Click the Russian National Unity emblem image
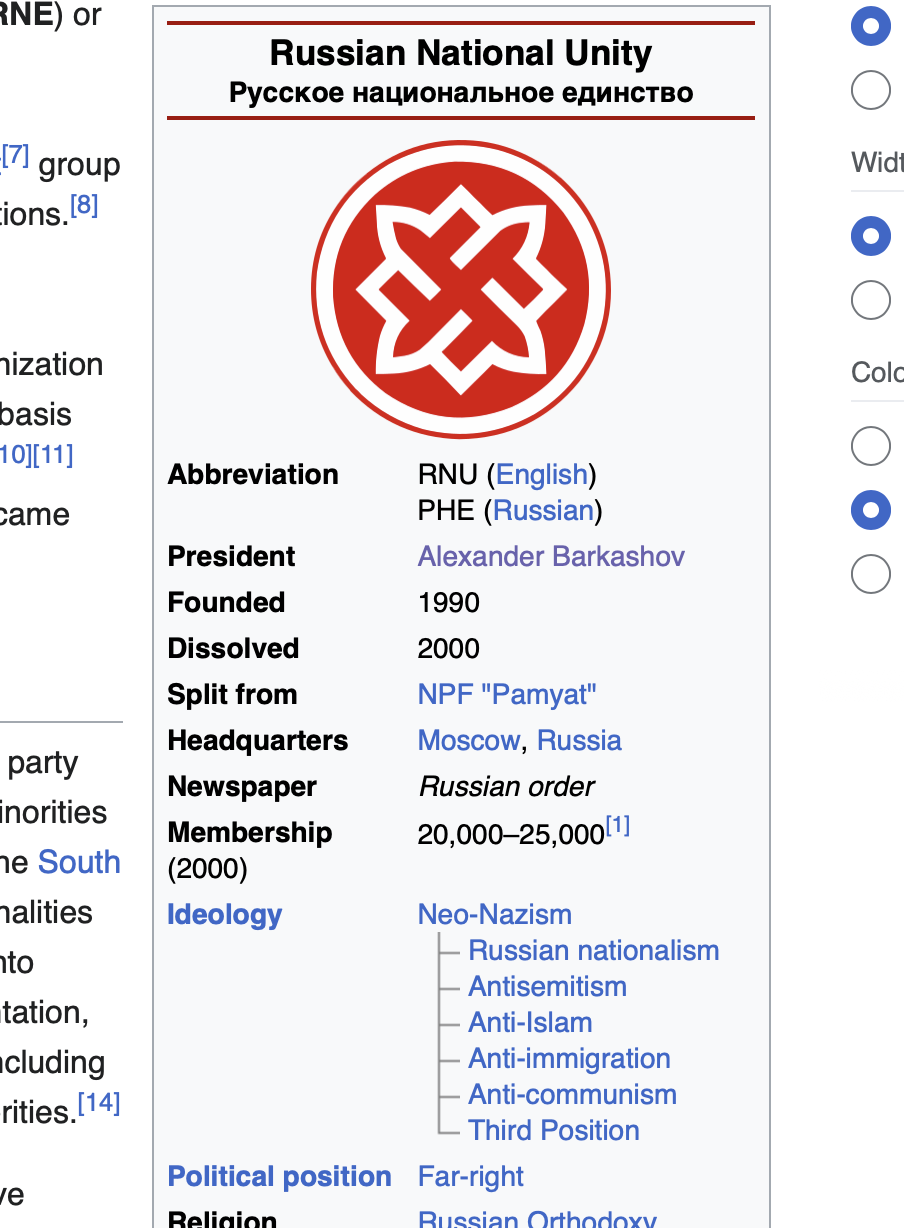 (461, 290)
